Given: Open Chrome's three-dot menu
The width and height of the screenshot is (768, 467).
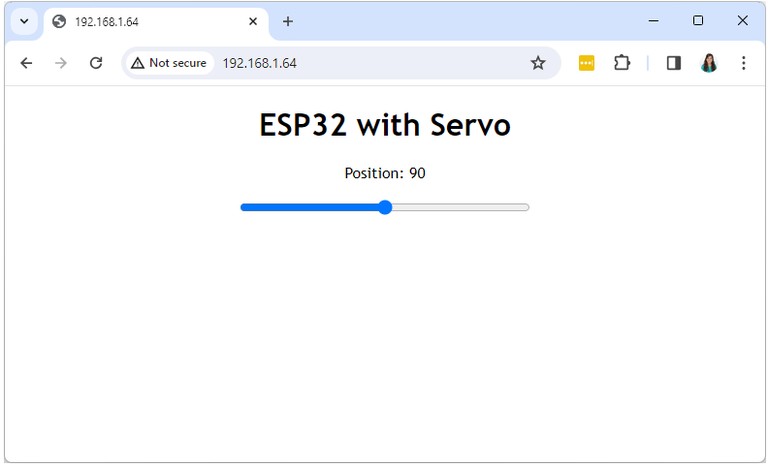Looking at the screenshot, I should tap(743, 63).
